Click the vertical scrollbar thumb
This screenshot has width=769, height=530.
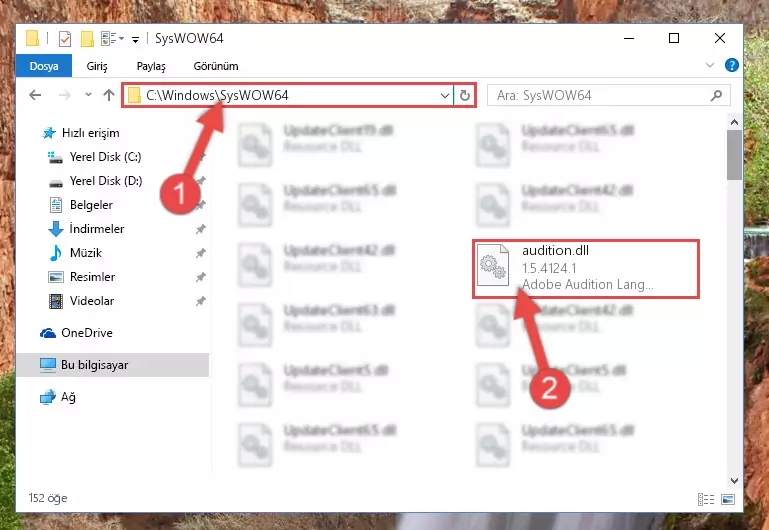coord(734,155)
